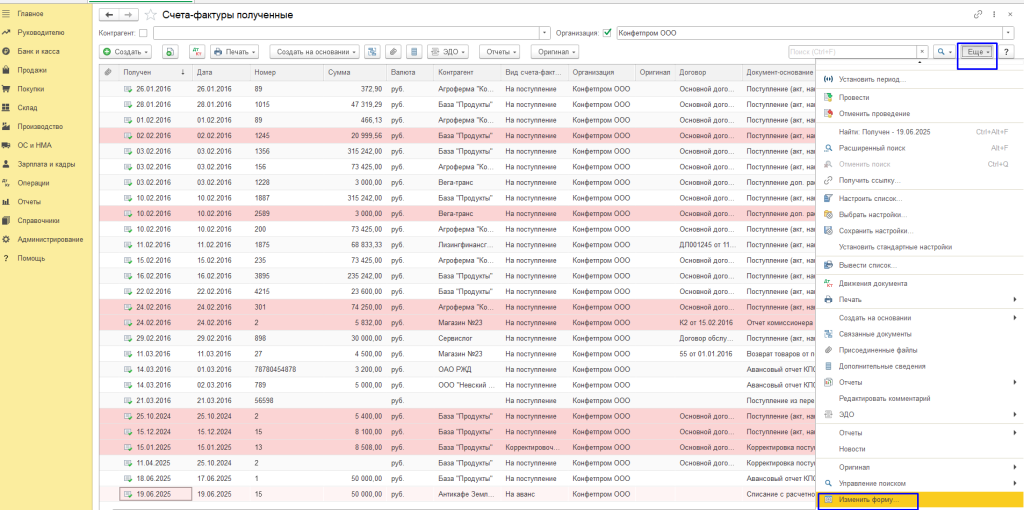Screen dimensions: 1024x510
Task: Click the Еще button
Action: tap(977, 52)
